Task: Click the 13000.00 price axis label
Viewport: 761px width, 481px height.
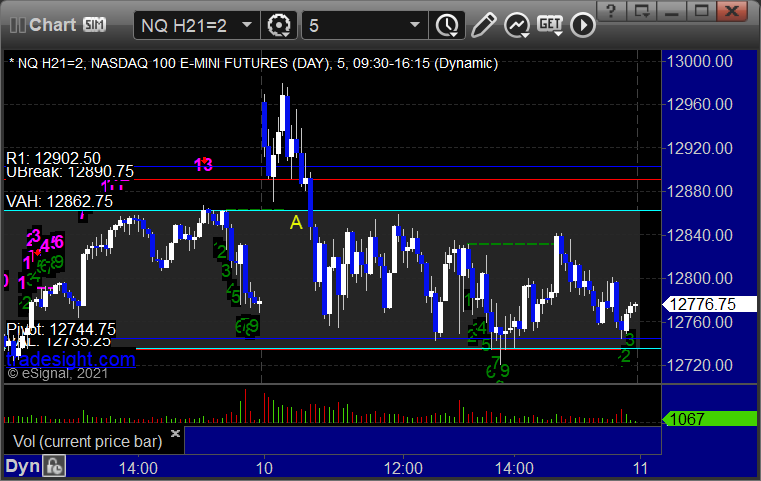Action: (x=699, y=61)
